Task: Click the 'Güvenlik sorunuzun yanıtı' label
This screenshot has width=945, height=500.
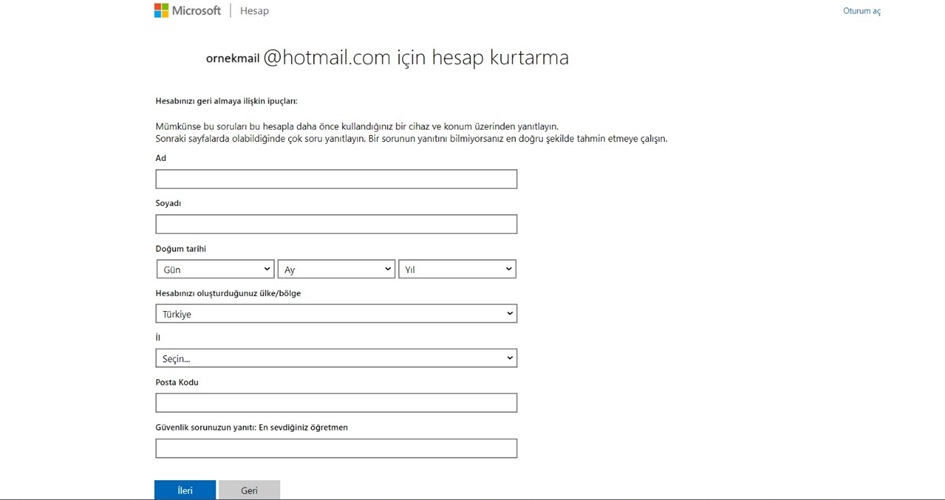Action: click(252, 427)
